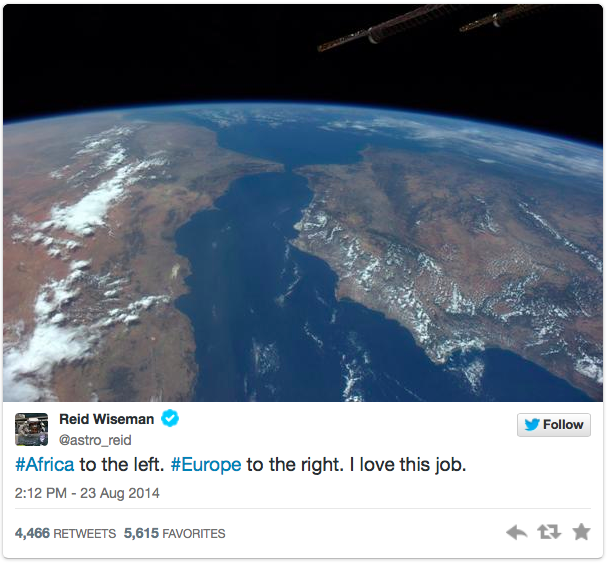Image resolution: width=611 pixels, height=565 pixels.
Task: Click the word RETWEETS under the tweet
Action: (84, 534)
